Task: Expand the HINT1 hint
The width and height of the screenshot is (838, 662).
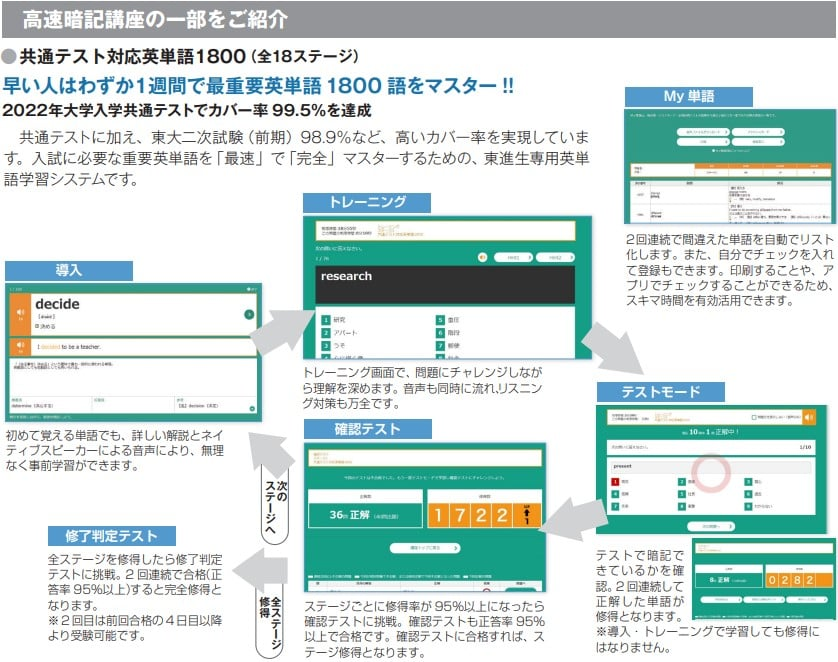Action: pos(511,257)
